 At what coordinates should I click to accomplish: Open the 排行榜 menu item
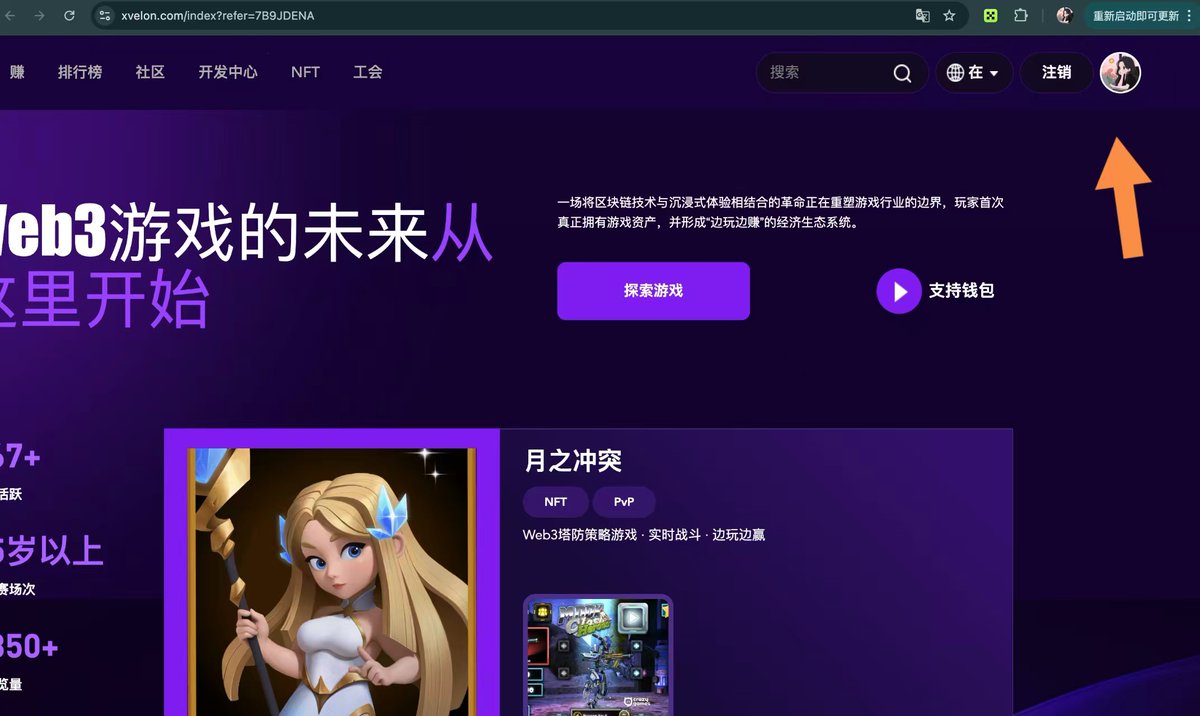pyautogui.click(x=80, y=72)
